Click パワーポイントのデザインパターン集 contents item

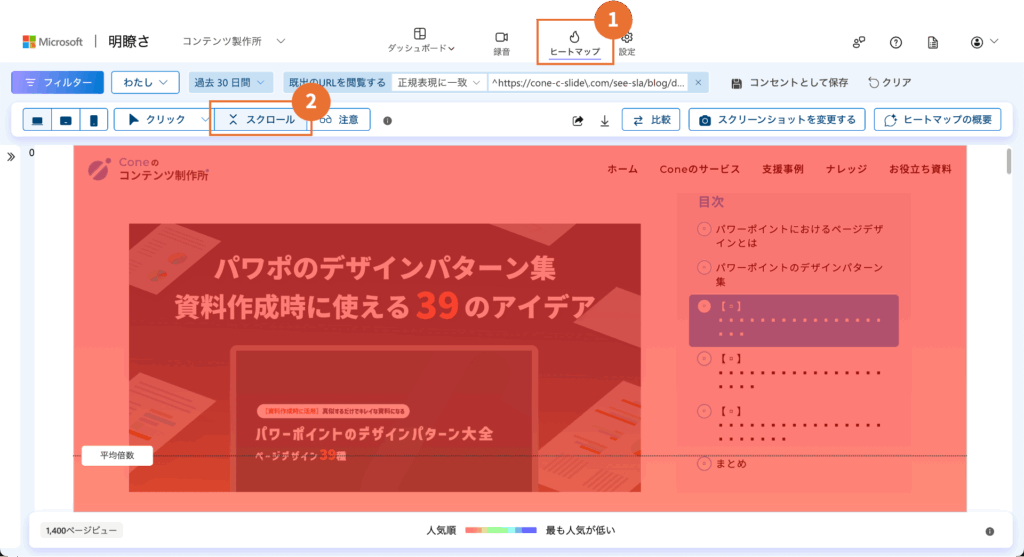coord(791,274)
